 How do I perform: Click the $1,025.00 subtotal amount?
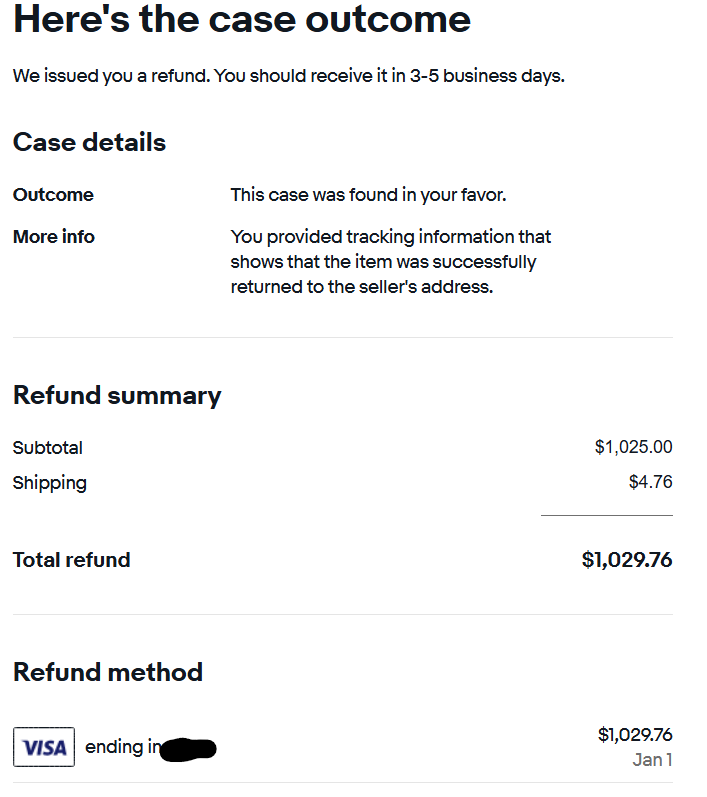[x=633, y=447]
